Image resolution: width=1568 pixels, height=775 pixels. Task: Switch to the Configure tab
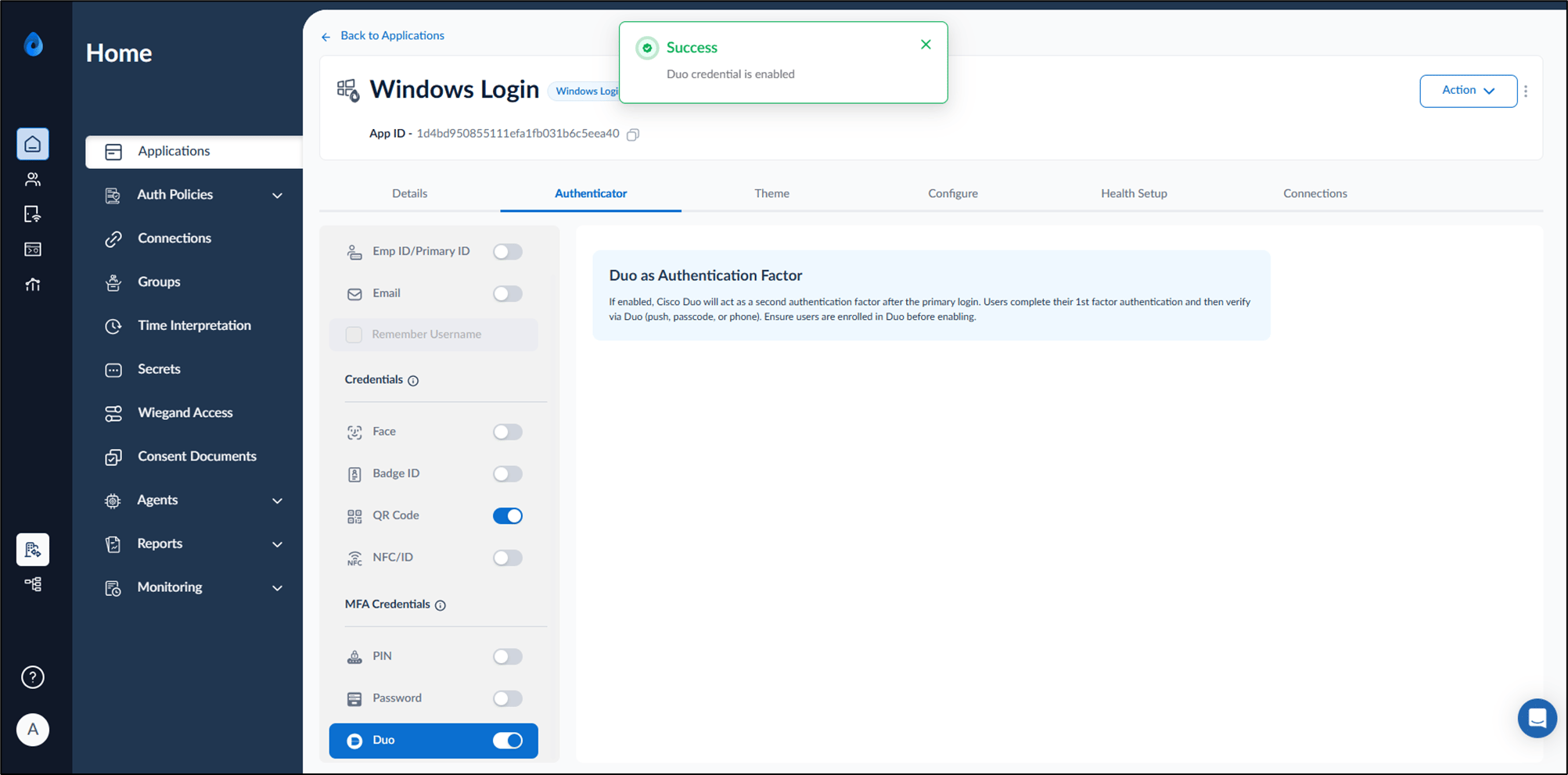(x=953, y=193)
